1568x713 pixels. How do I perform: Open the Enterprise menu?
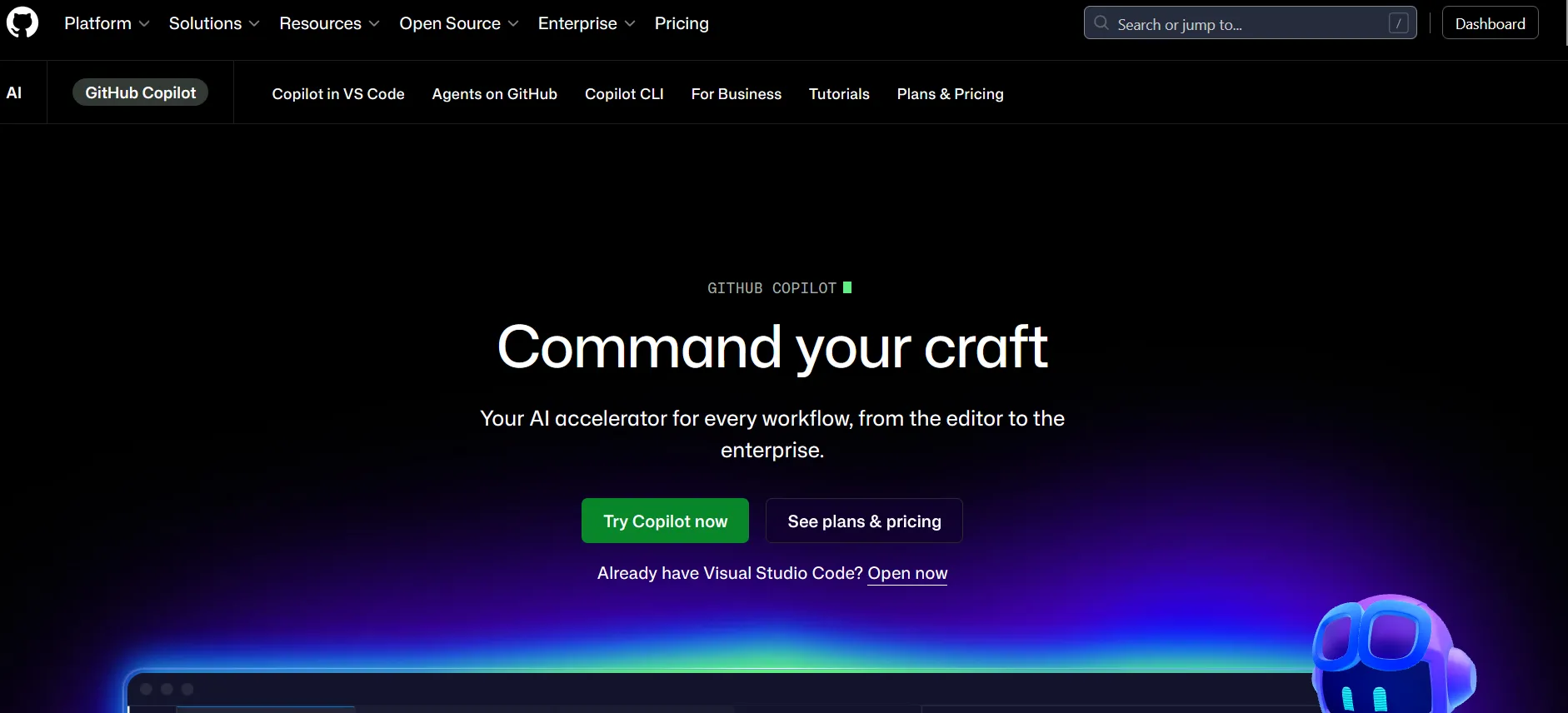[587, 23]
